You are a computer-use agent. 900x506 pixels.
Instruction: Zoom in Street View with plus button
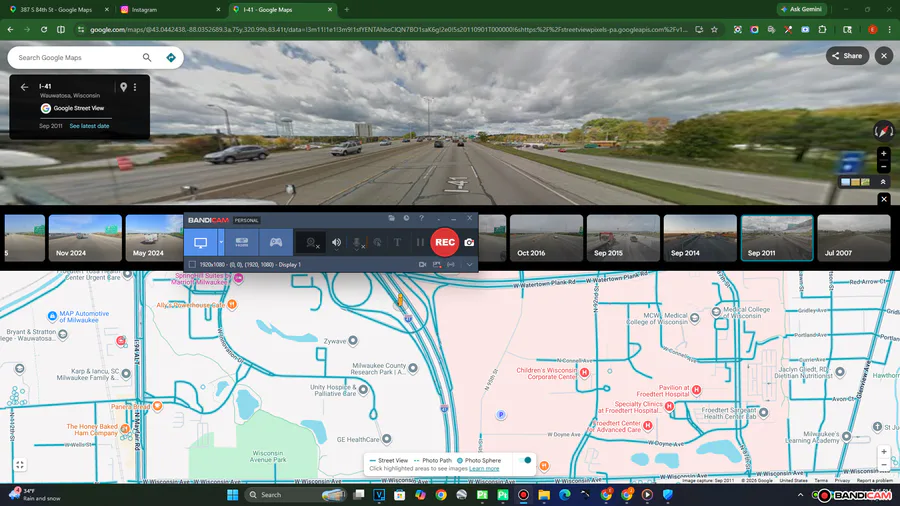coord(884,154)
